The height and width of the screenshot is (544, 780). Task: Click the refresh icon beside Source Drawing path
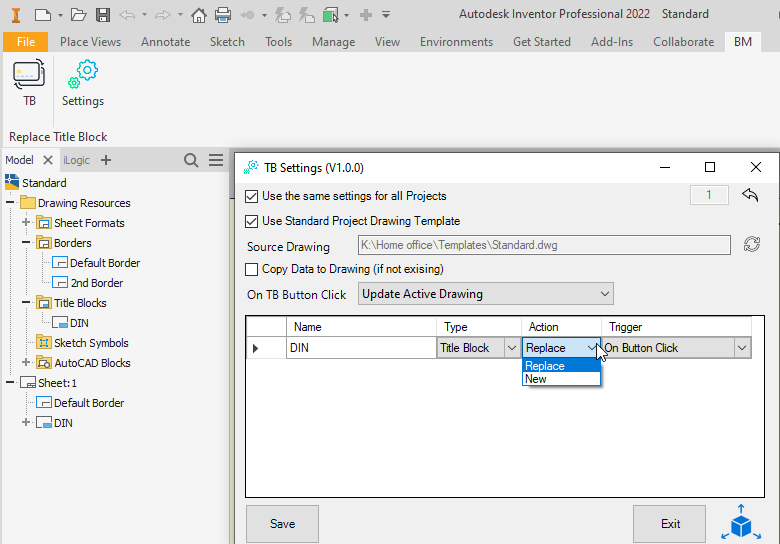pyautogui.click(x=752, y=245)
